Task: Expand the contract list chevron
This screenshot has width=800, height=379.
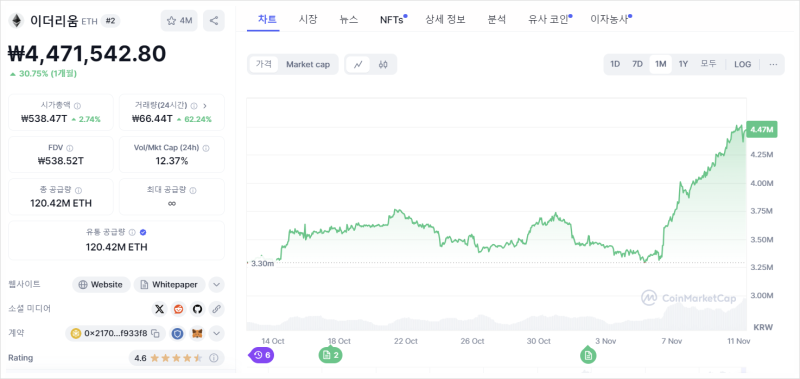Action: (216, 333)
